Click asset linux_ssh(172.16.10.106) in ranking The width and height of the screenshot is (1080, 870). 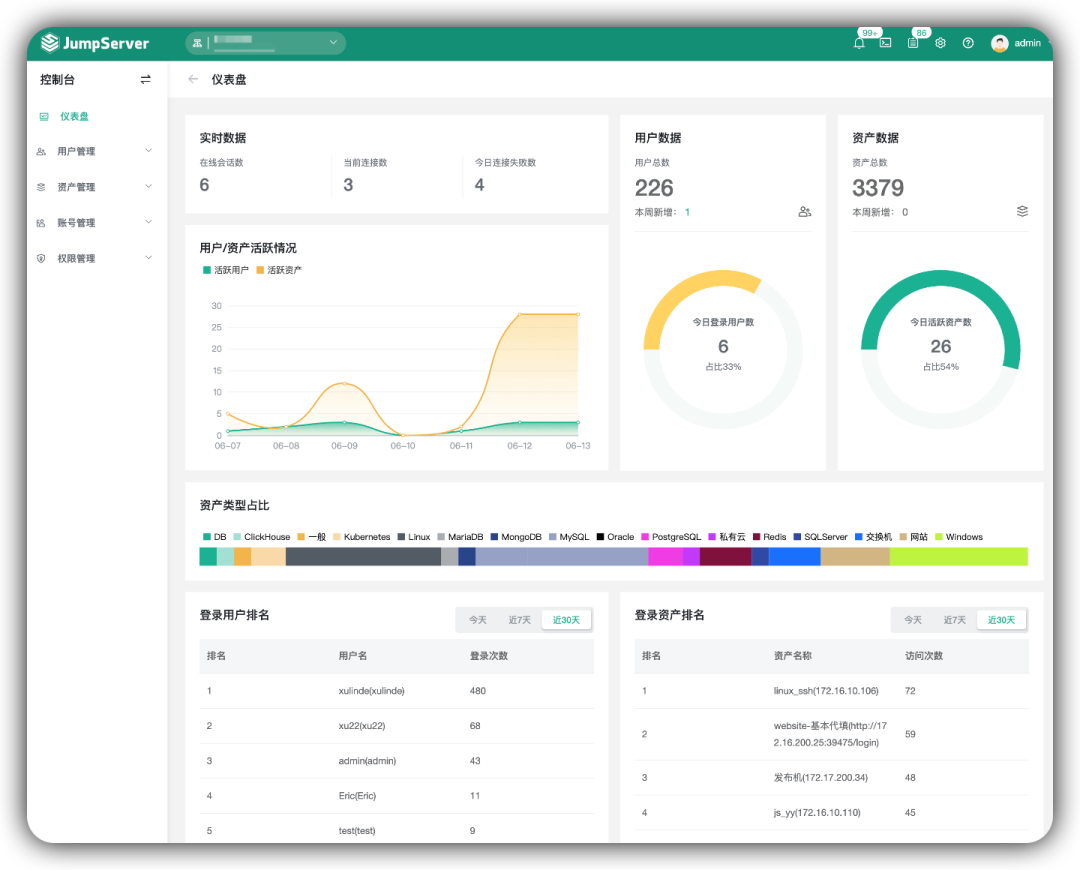(826, 692)
